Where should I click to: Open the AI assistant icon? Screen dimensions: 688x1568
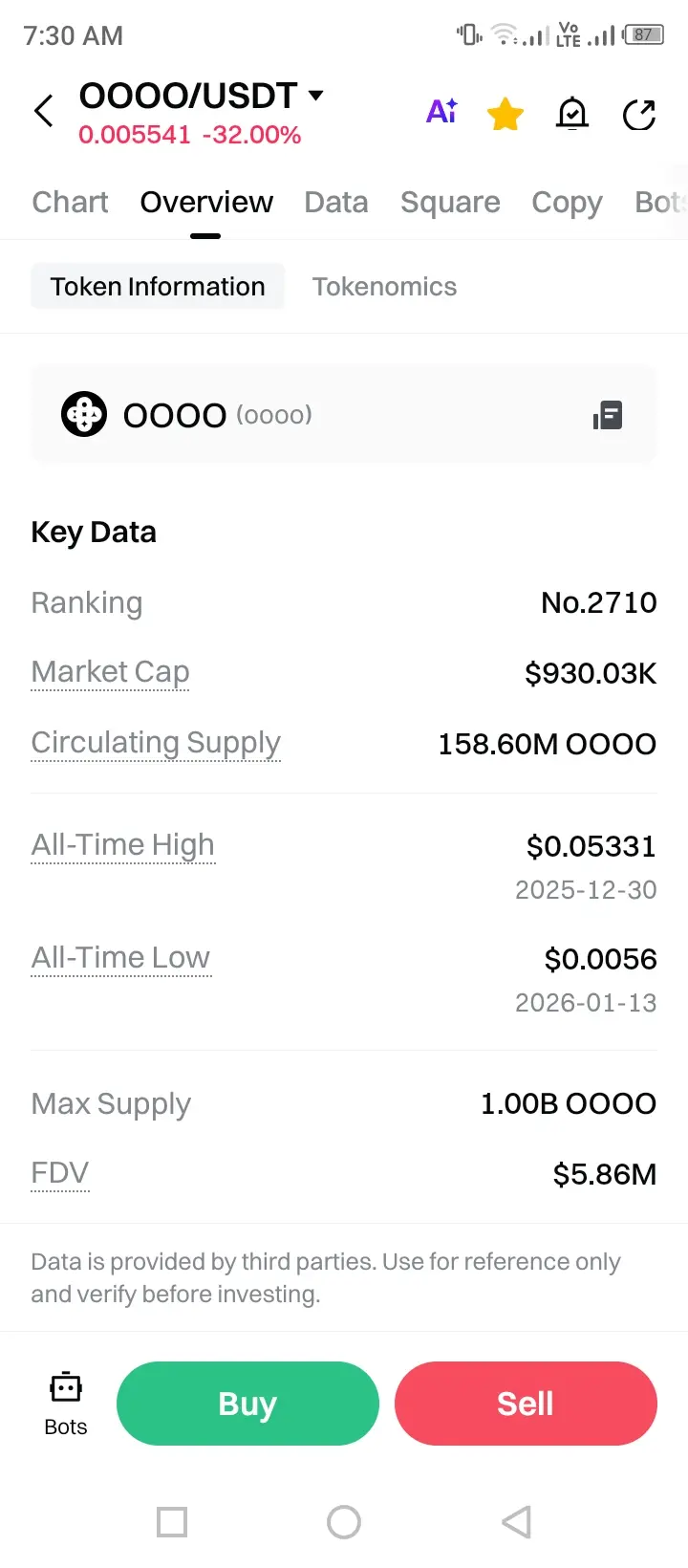(441, 113)
